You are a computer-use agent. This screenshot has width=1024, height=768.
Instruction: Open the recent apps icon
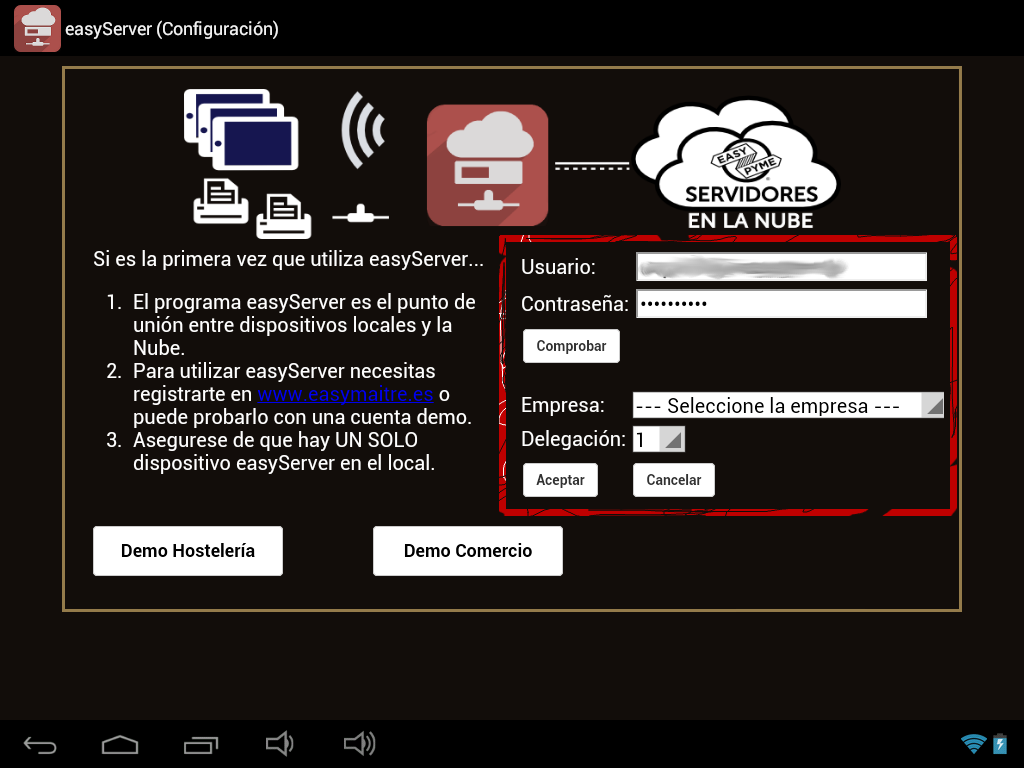(200, 744)
